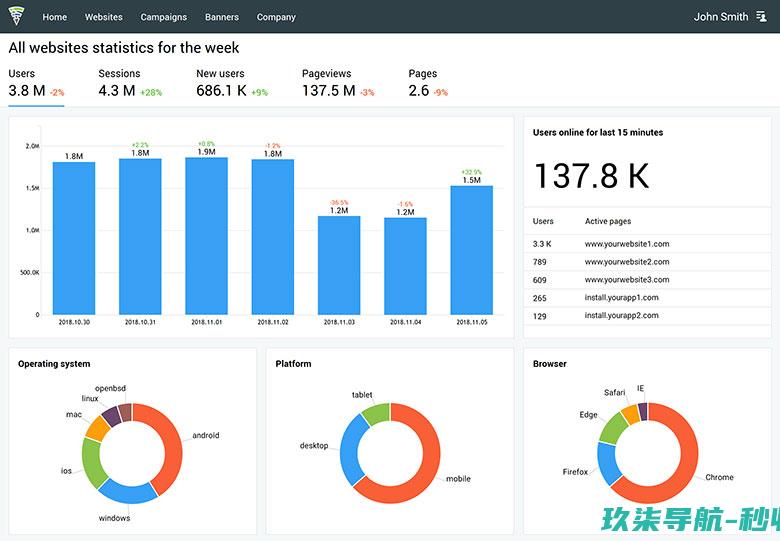Viewport: 780px width, 541px height.
Task: Click the bar for 2018.11.02
Action: [273, 237]
